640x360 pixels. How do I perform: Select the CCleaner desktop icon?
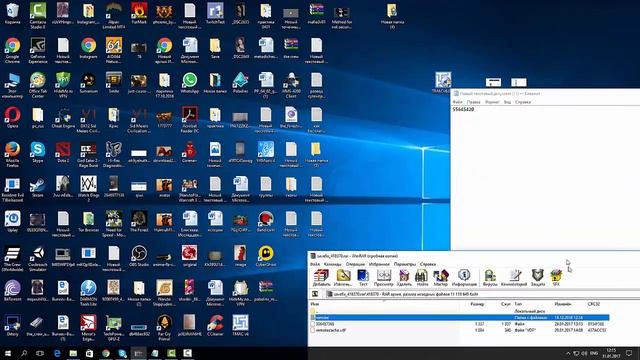(x=215, y=326)
